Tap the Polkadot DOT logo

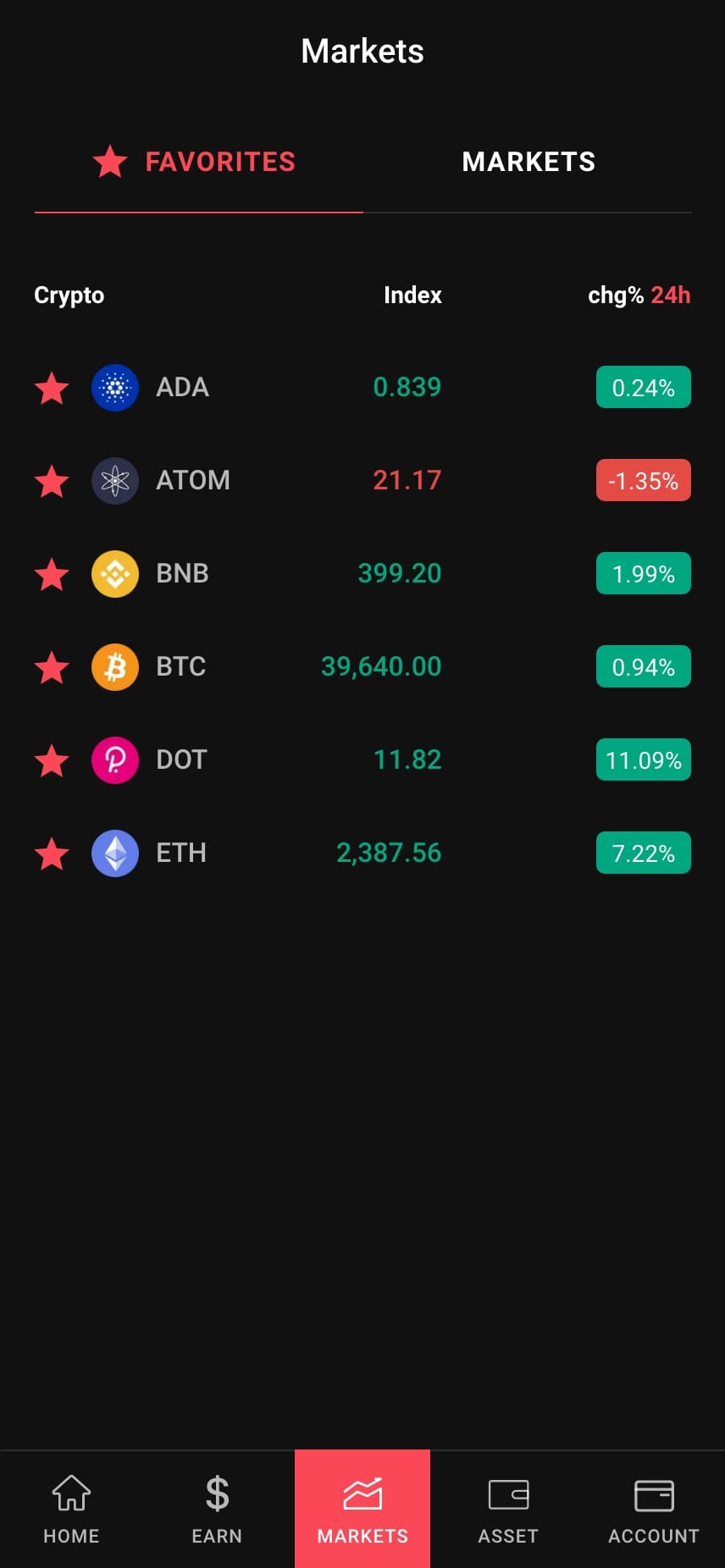(x=115, y=760)
